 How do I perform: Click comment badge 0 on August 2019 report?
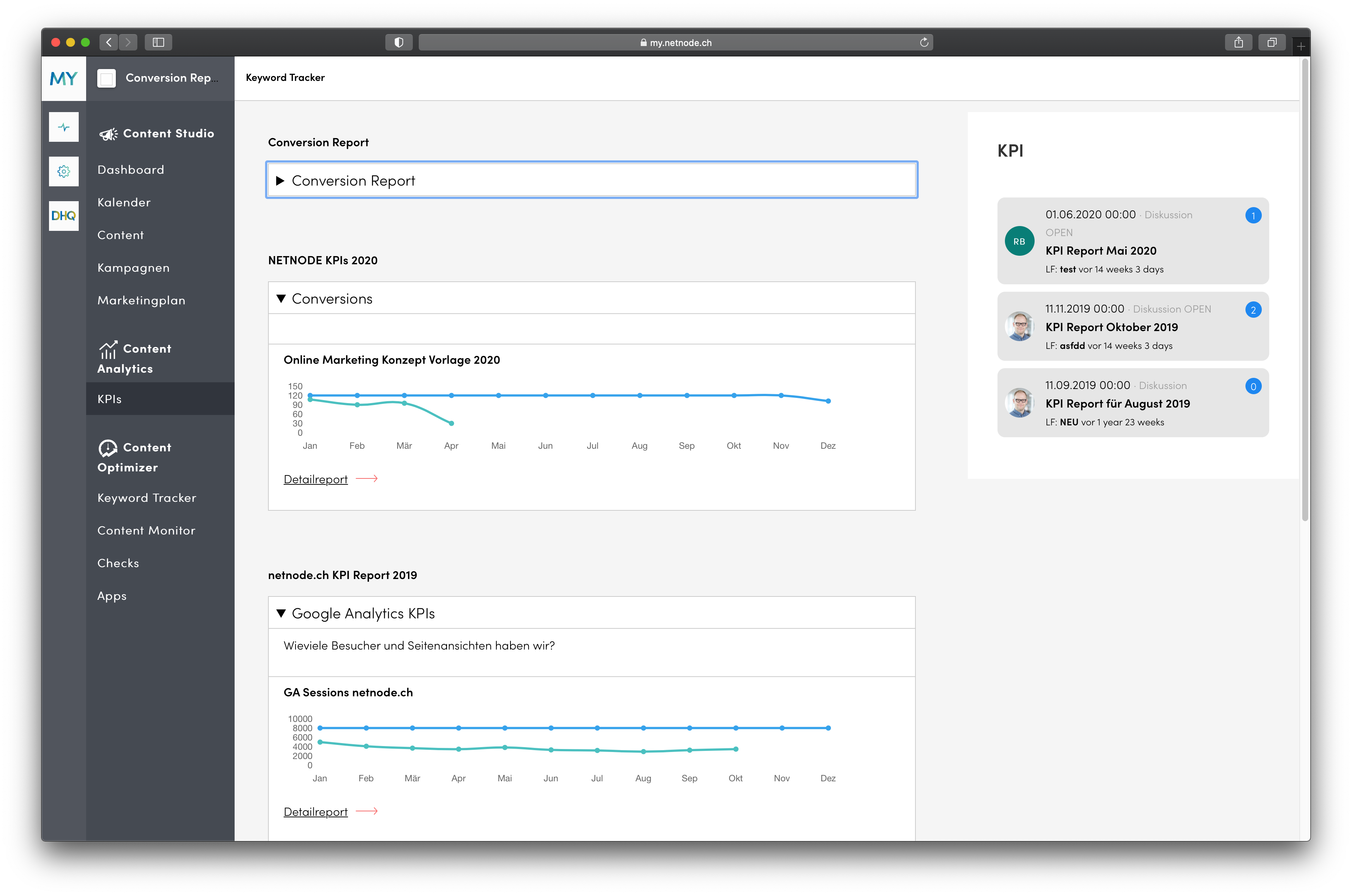point(1253,386)
